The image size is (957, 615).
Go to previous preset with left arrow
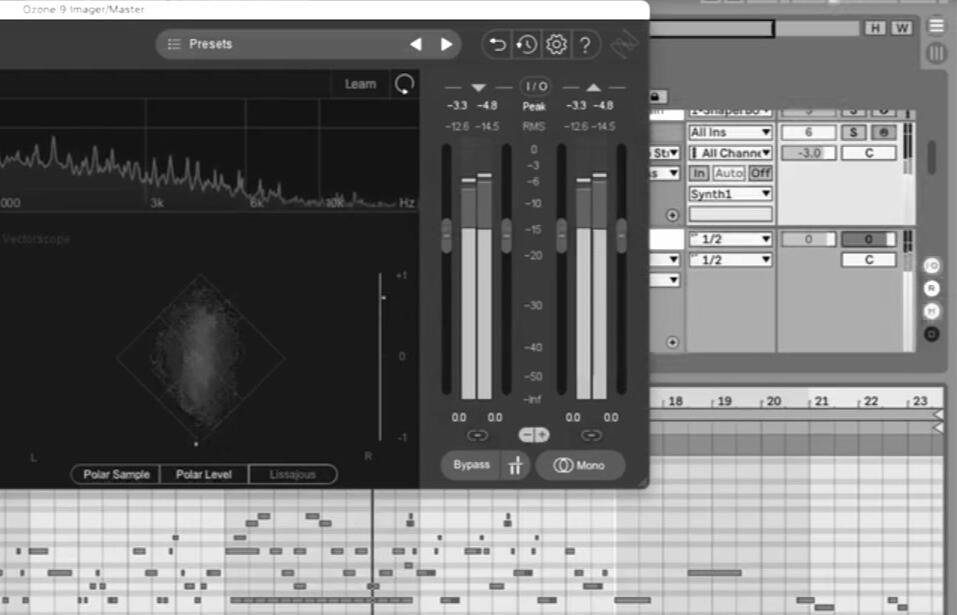(x=416, y=44)
